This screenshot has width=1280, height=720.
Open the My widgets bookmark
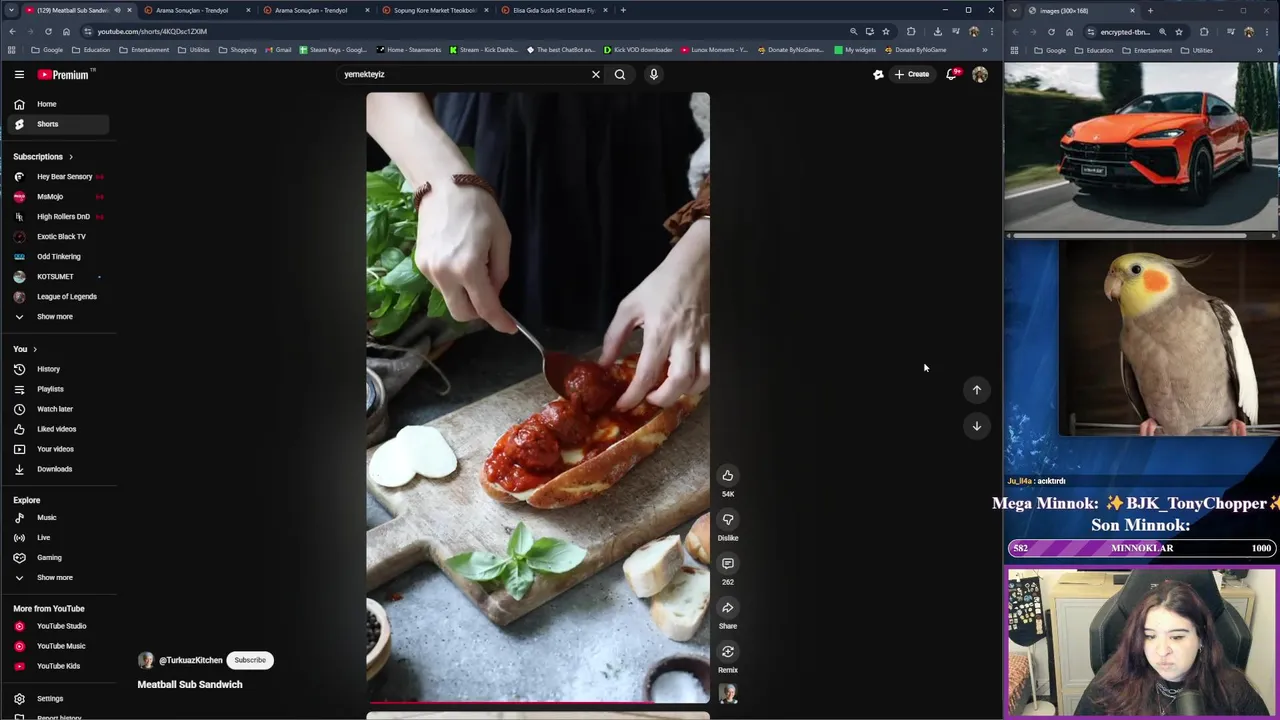click(855, 50)
